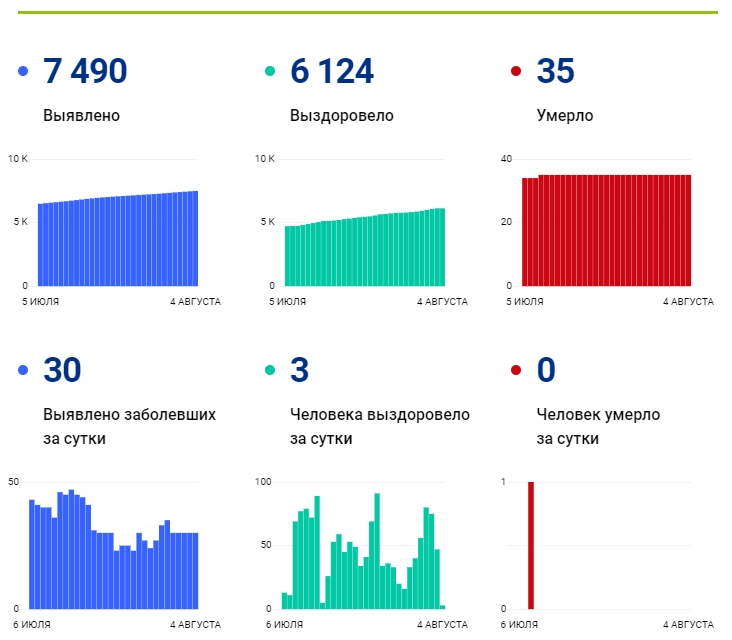
Task: Click the last short bar in daily recovered chart
Action: coord(443,607)
